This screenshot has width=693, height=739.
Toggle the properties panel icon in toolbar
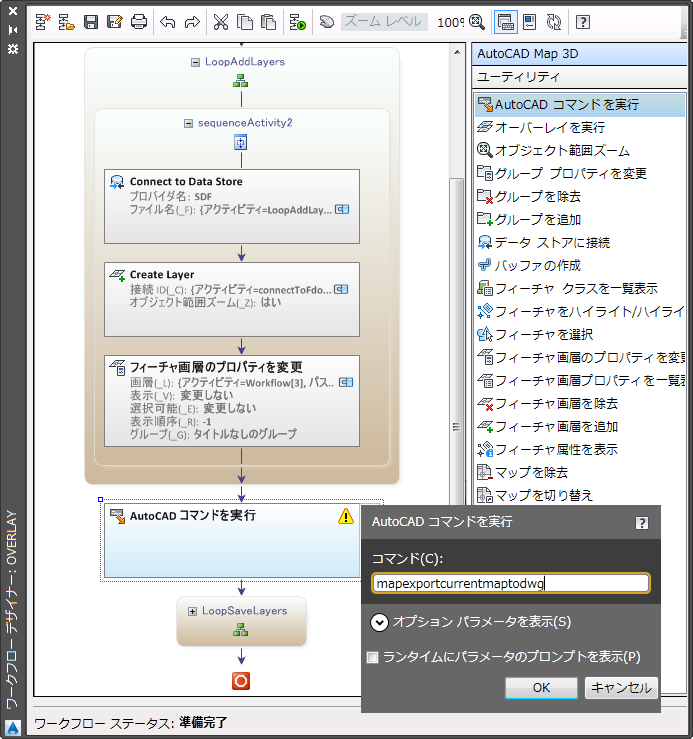[x=530, y=22]
